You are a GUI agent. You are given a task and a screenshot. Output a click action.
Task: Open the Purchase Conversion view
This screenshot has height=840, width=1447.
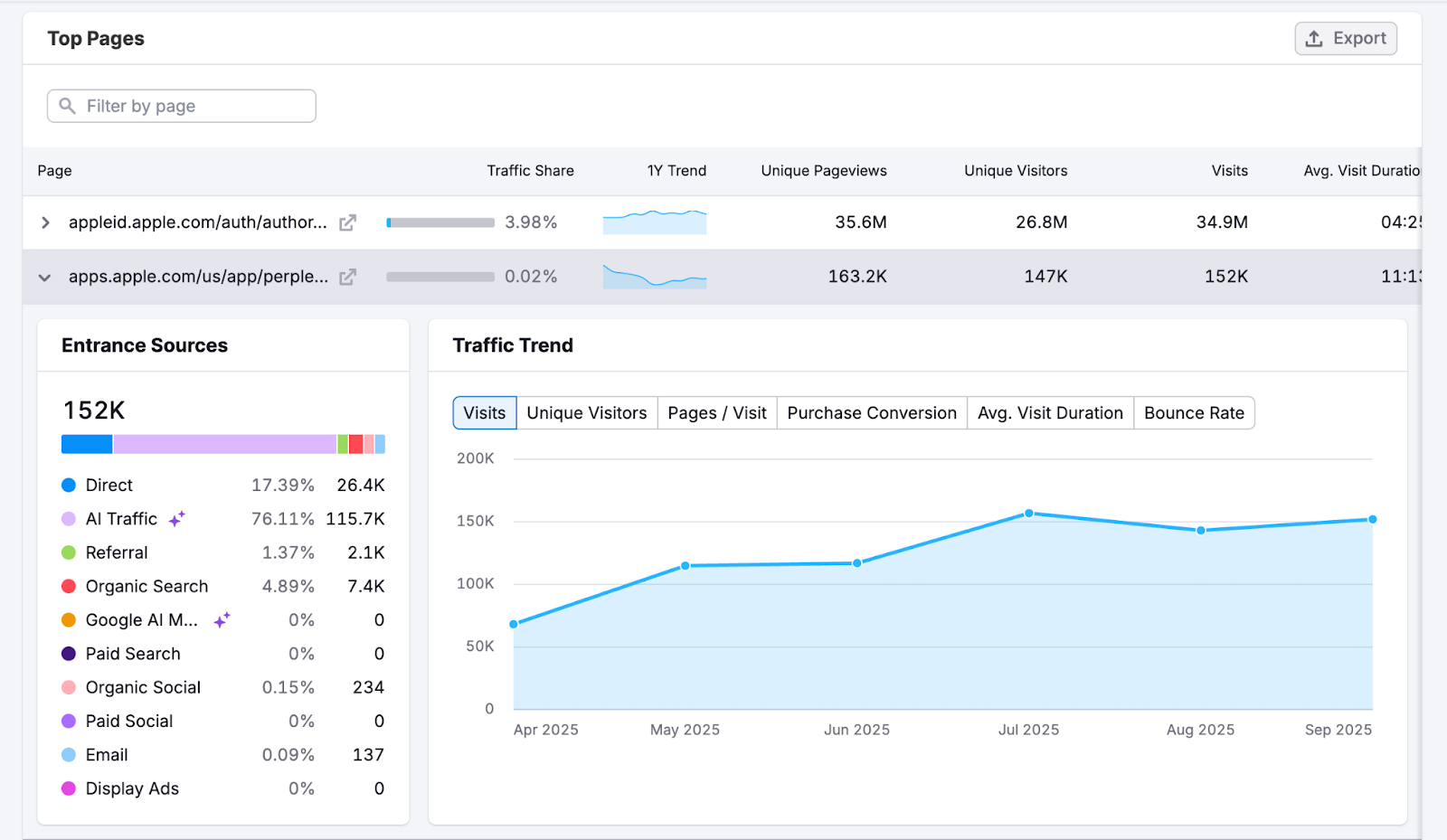pos(871,412)
